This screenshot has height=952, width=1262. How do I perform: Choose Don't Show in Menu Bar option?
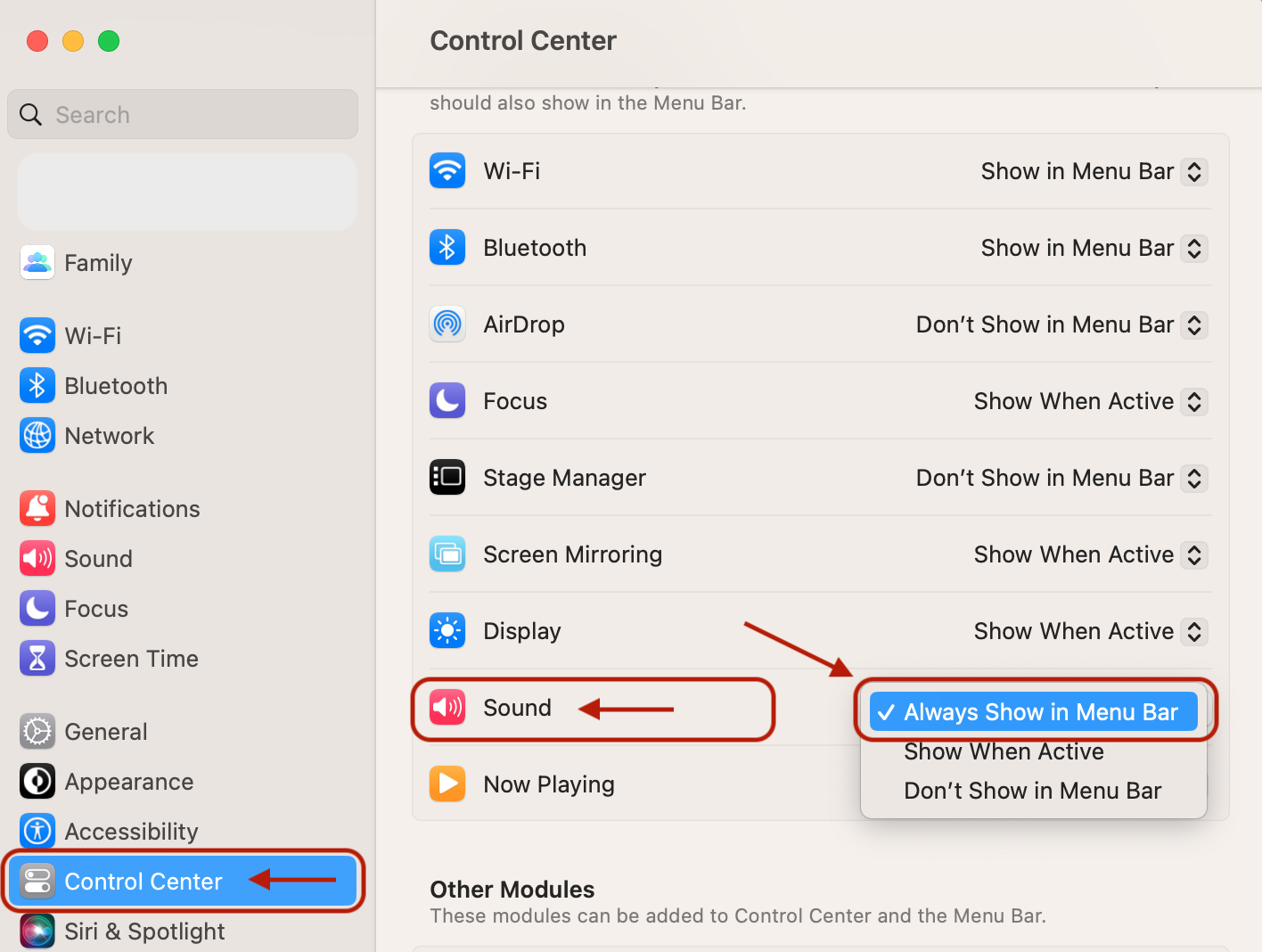pos(1034,791)
